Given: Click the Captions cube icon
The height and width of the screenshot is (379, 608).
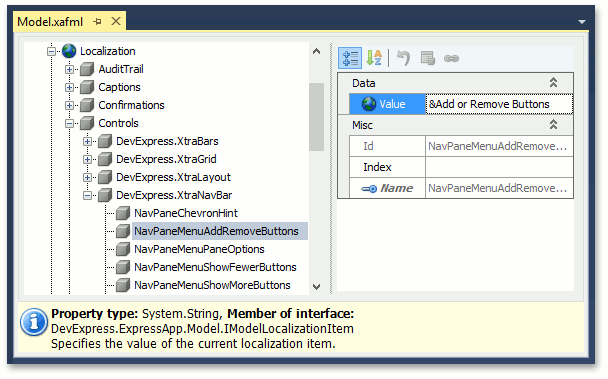Looking at the screenshot, I should pyautogui.click(x=87, y=87).
